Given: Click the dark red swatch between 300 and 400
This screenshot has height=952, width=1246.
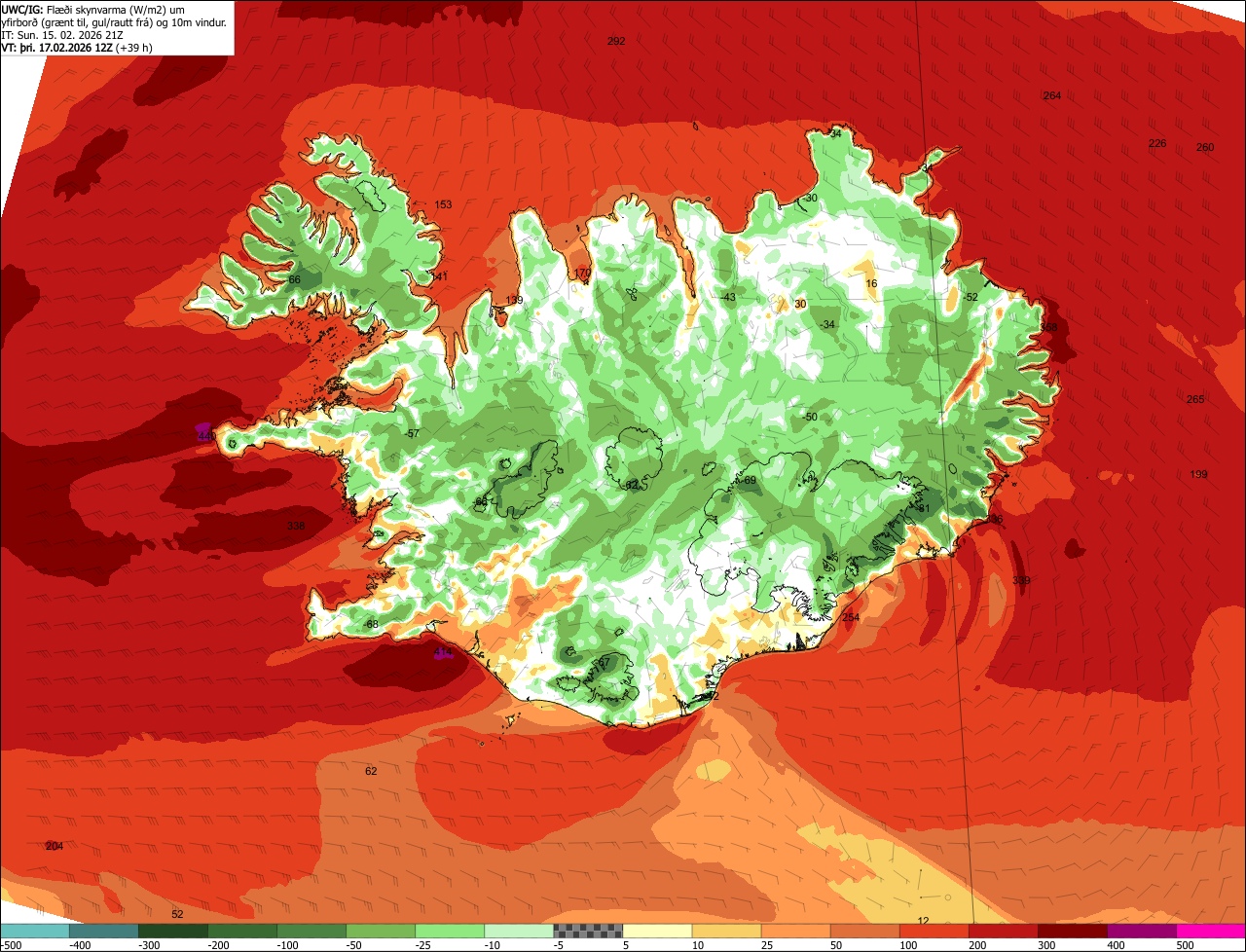Looking at the screenshot, I should pos(1072,931).
